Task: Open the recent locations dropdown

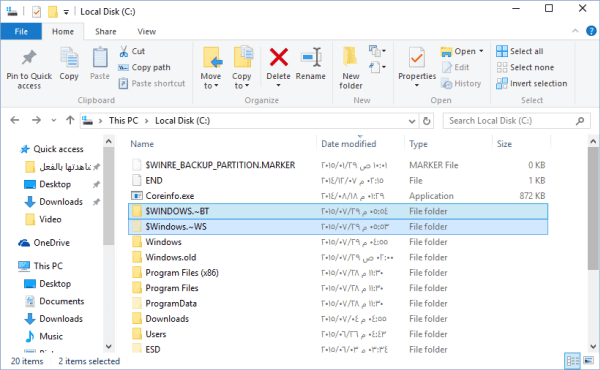Action: pyautogui.click(x=54, y=121)
